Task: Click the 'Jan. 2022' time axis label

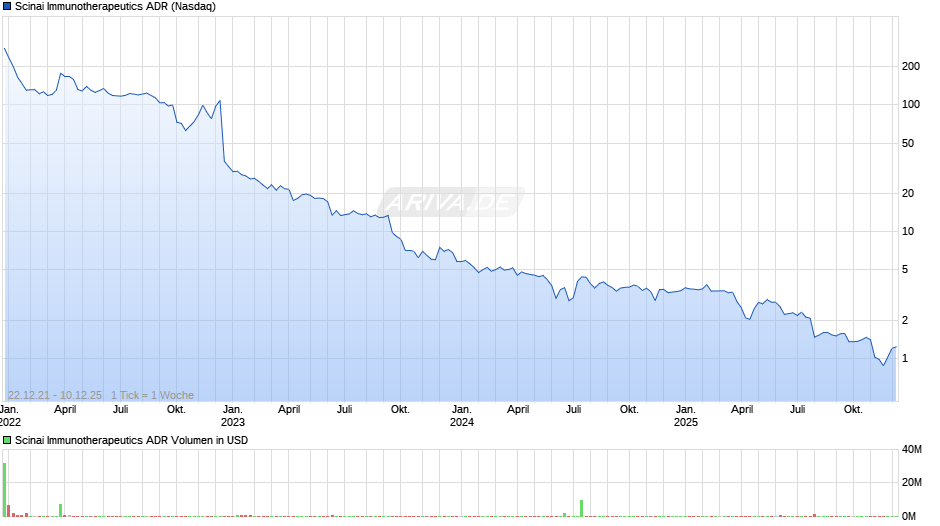Action: [x=10, y=416]
